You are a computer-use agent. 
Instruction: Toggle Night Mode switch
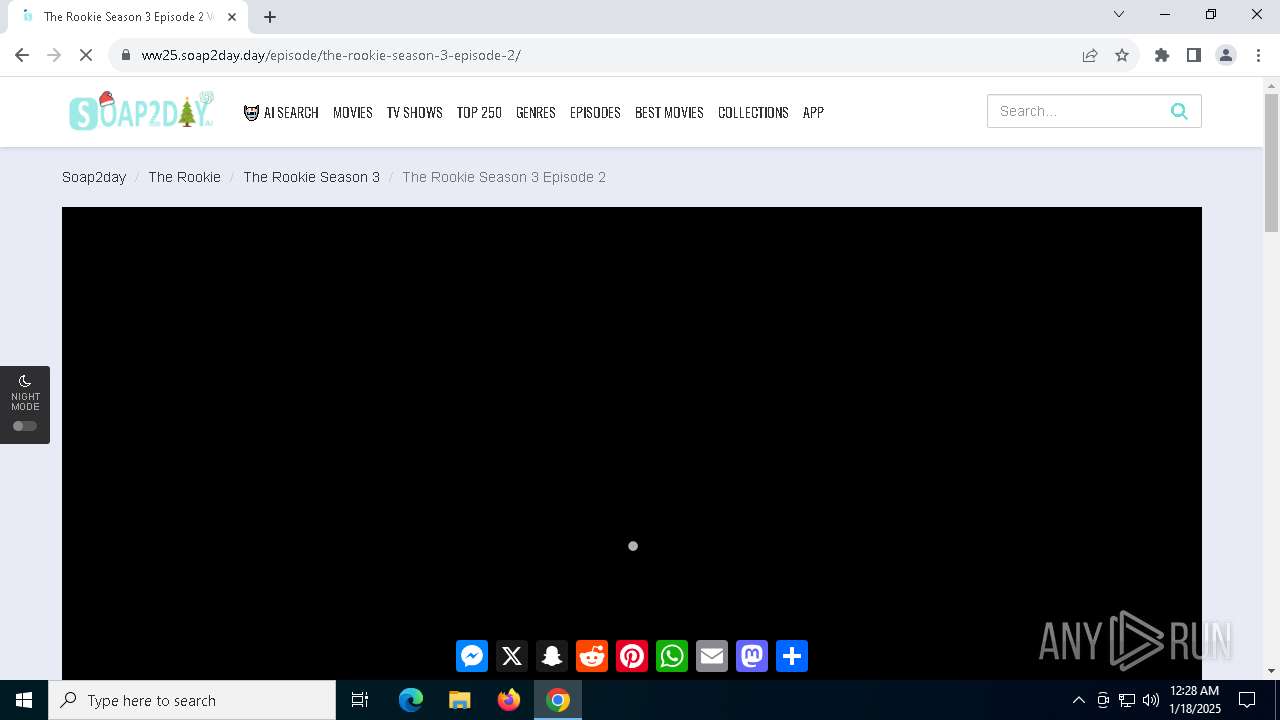[x=25, y=426]
